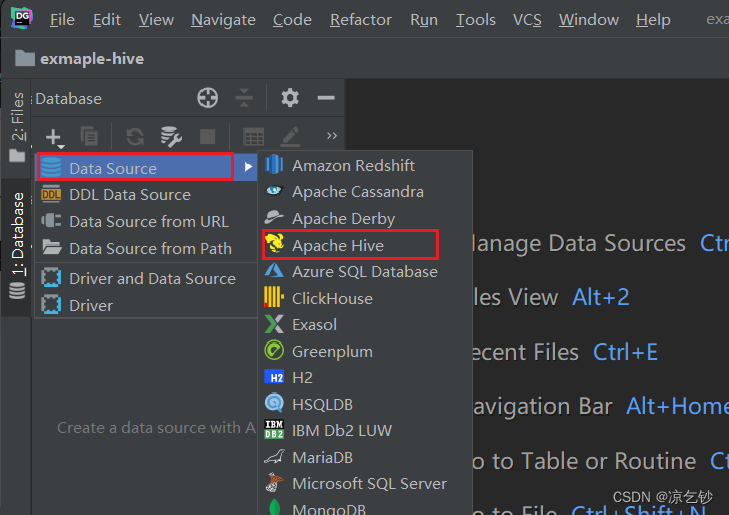Image resolution: width=729 pixels, height=515 pixels.
Task: Expand the Data Source submenu arrow
Action: point(248,167)
